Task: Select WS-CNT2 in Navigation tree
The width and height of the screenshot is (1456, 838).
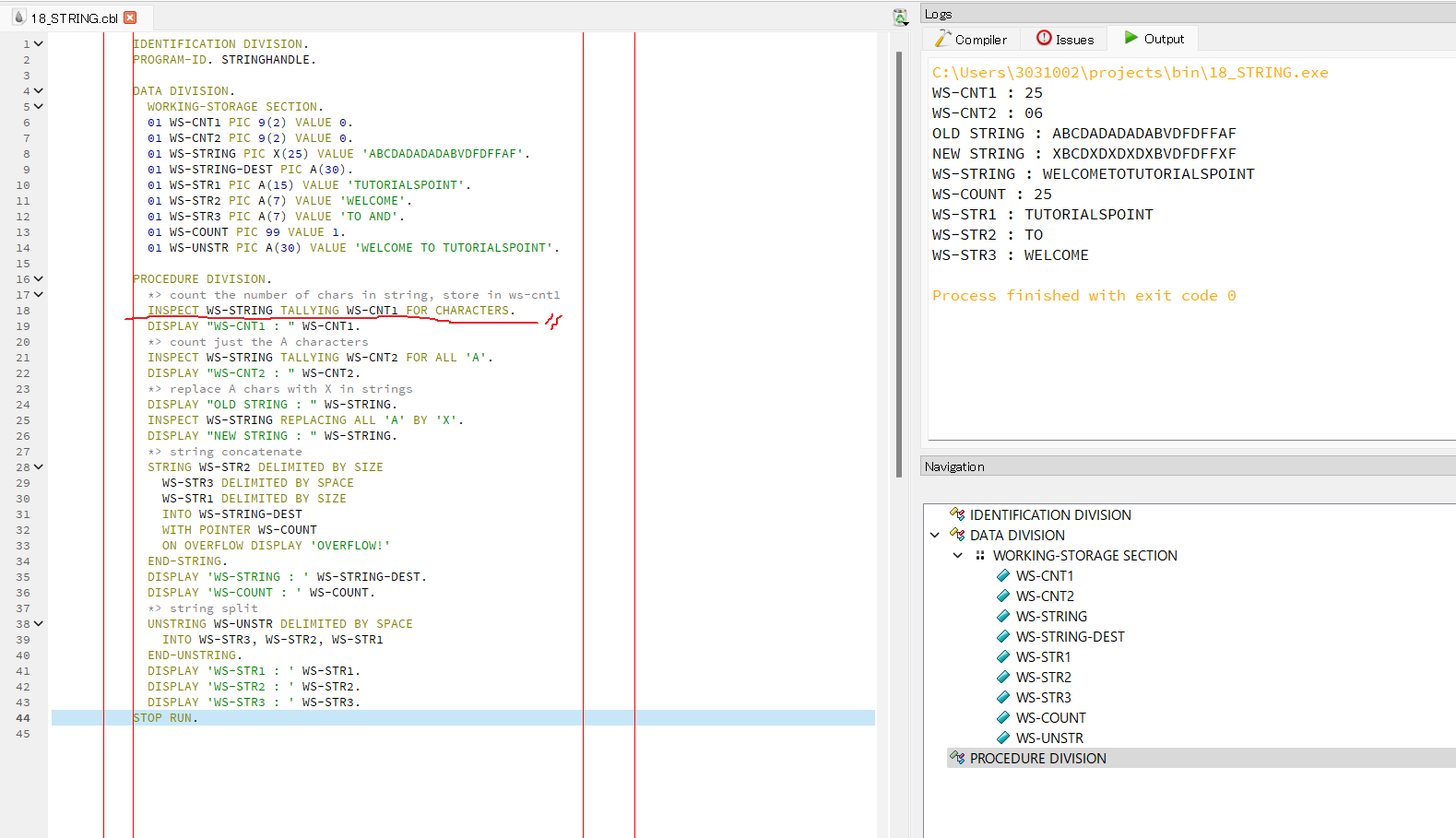Action: [x=1045, y=596]
